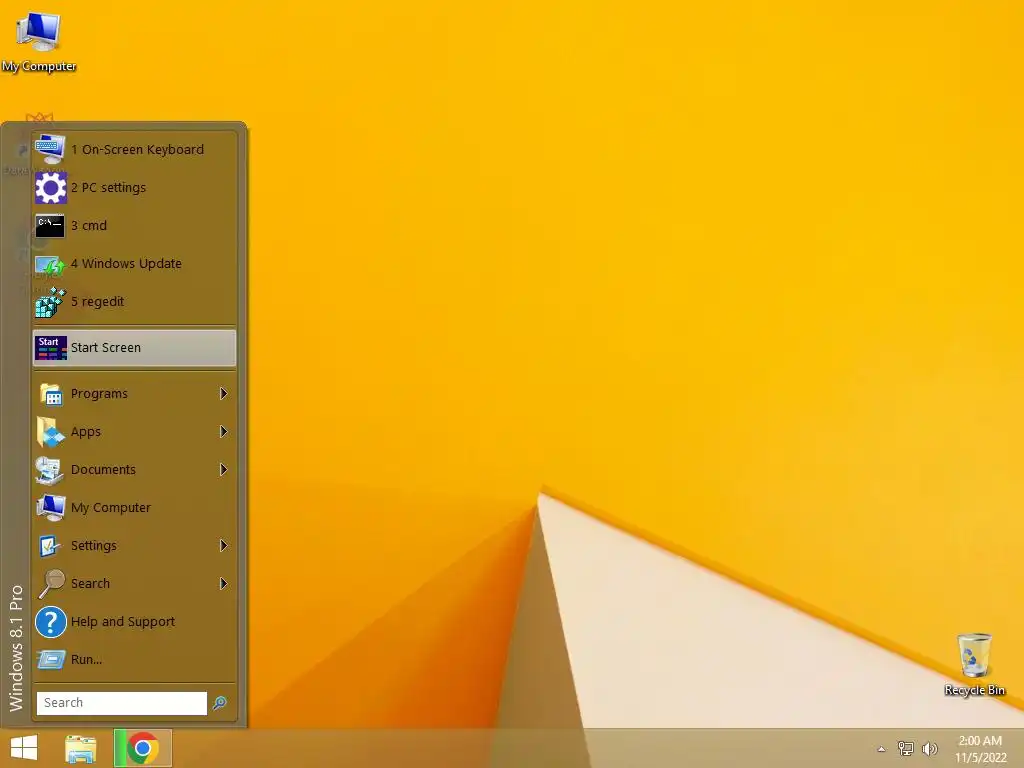The height and width of the screenshot is (768, 1024).
Task: Click the 'My Computer' label in the start menu
Action: click(110, 507)
